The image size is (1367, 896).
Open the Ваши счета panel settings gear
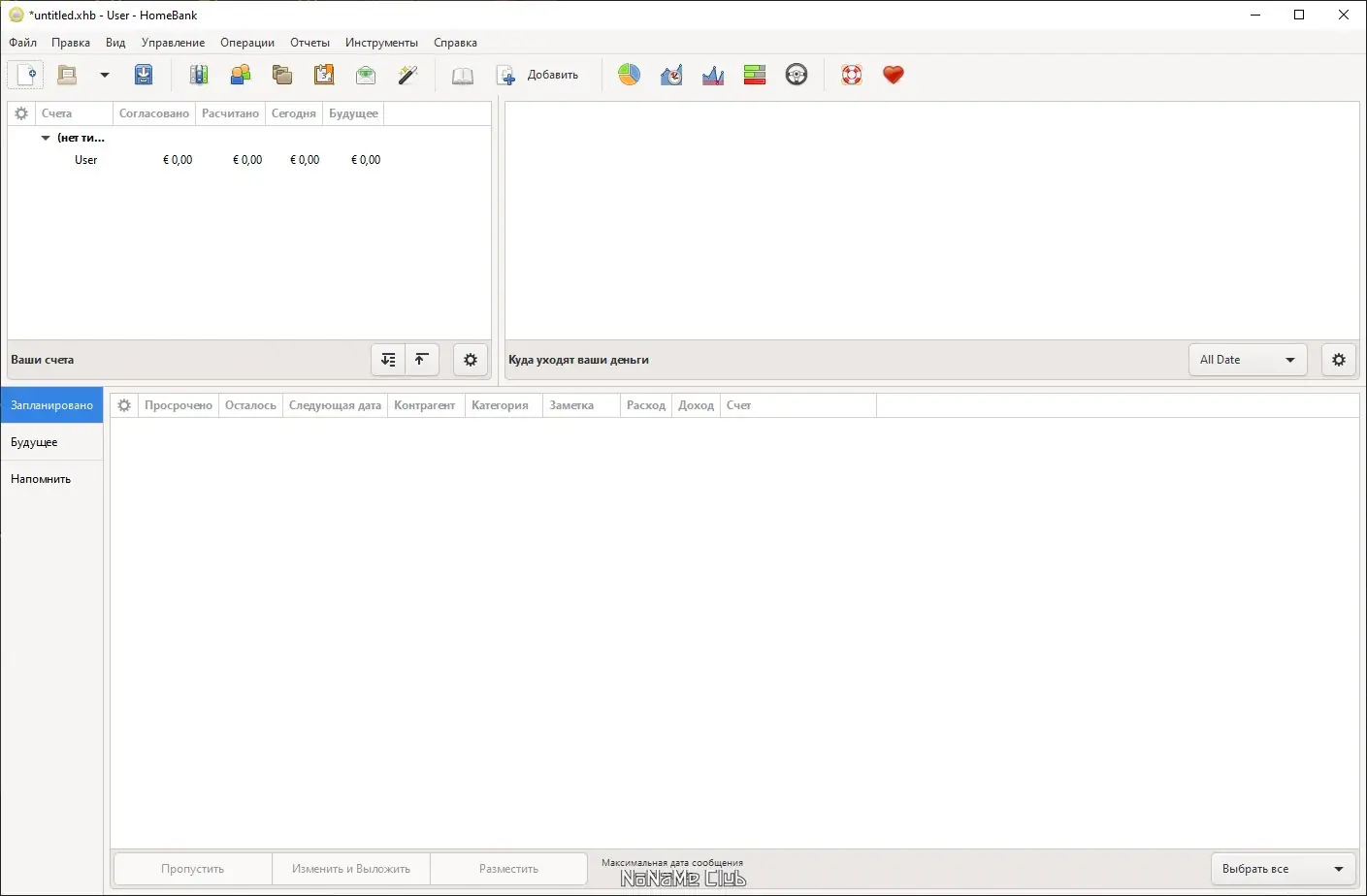[471, 360]
